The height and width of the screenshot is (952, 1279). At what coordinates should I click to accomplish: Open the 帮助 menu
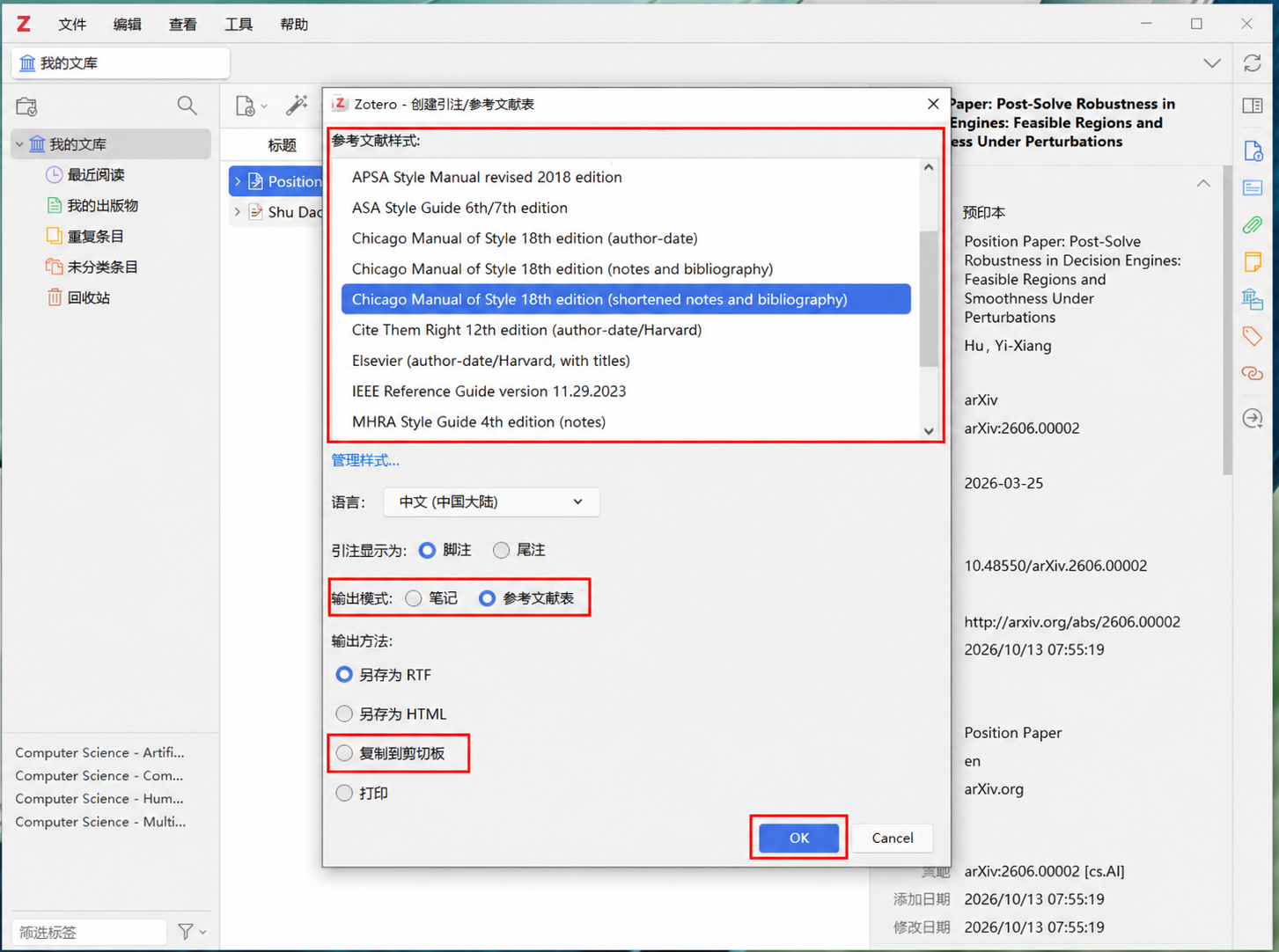pos(294,25)
